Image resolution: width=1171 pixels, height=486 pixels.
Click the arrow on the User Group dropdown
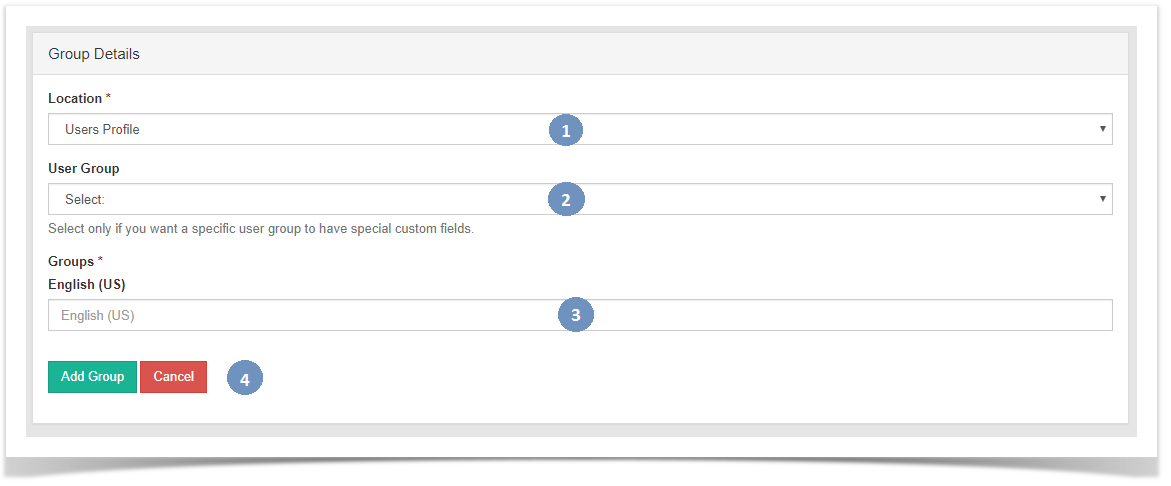(1102, 199)
